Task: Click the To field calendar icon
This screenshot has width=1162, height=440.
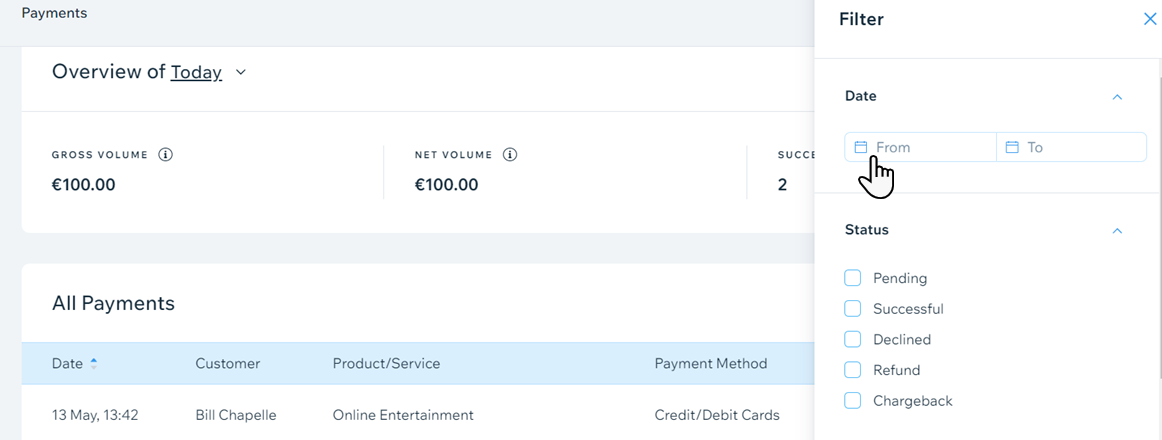Action: [x=1012, y=147]
